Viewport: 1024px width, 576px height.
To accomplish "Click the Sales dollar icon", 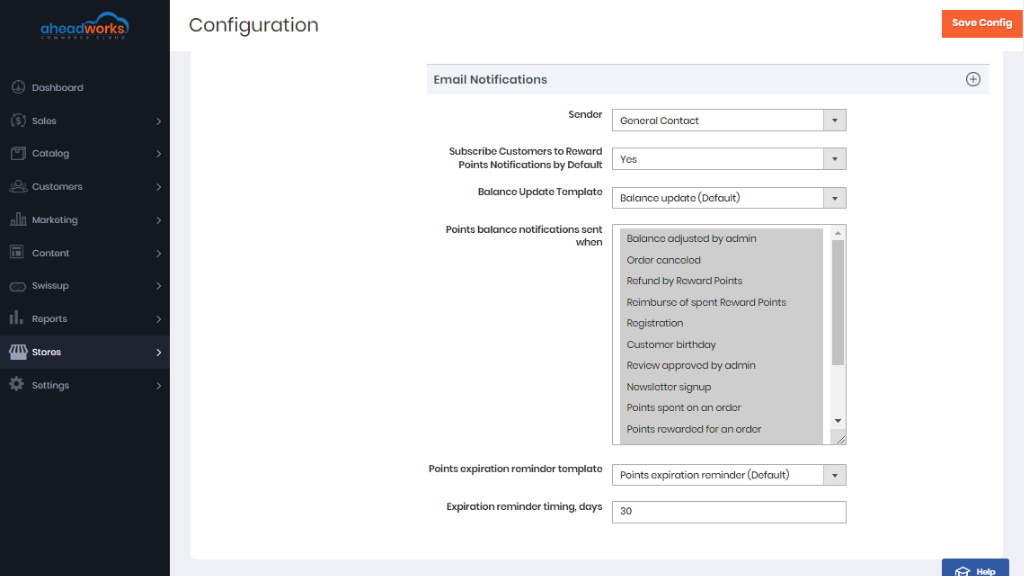I will coord(18,120).
